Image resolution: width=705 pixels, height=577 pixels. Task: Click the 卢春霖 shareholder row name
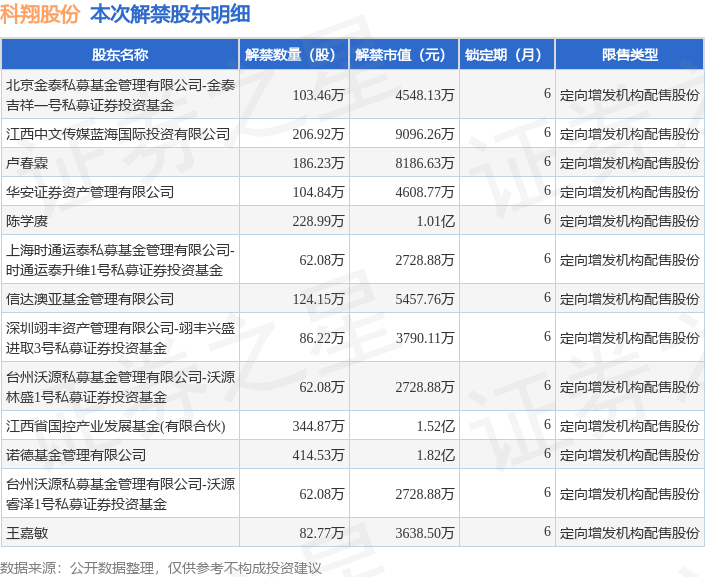[27, 163]
